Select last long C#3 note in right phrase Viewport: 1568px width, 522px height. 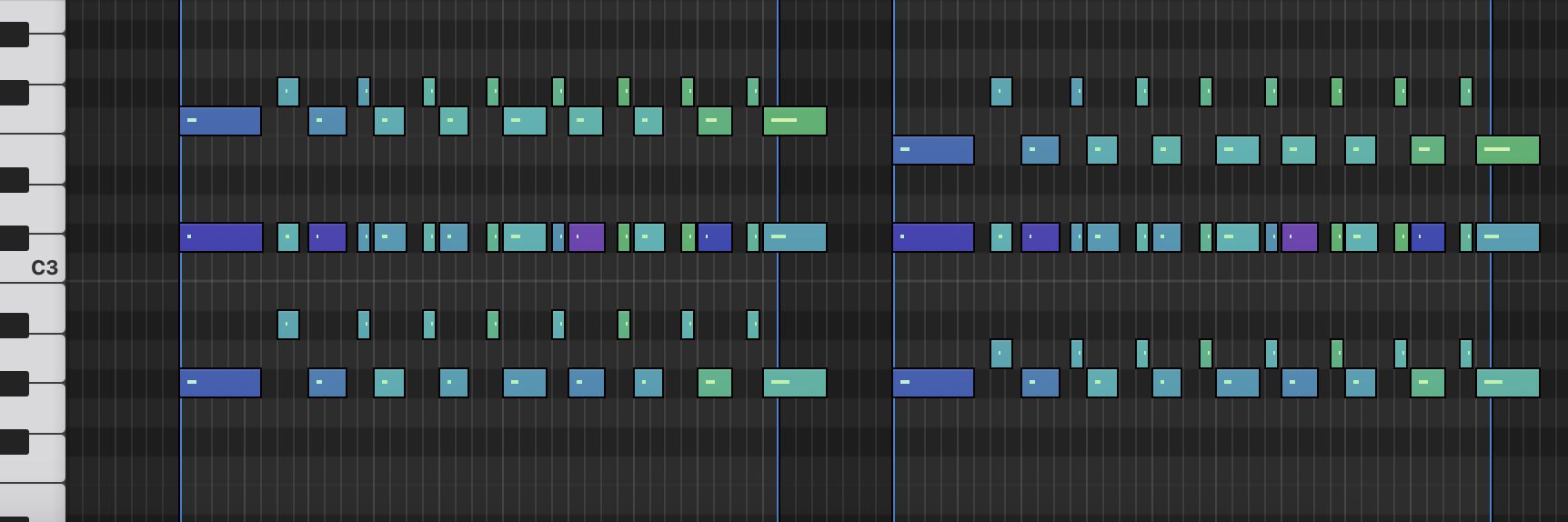(x=1507, y=237)
